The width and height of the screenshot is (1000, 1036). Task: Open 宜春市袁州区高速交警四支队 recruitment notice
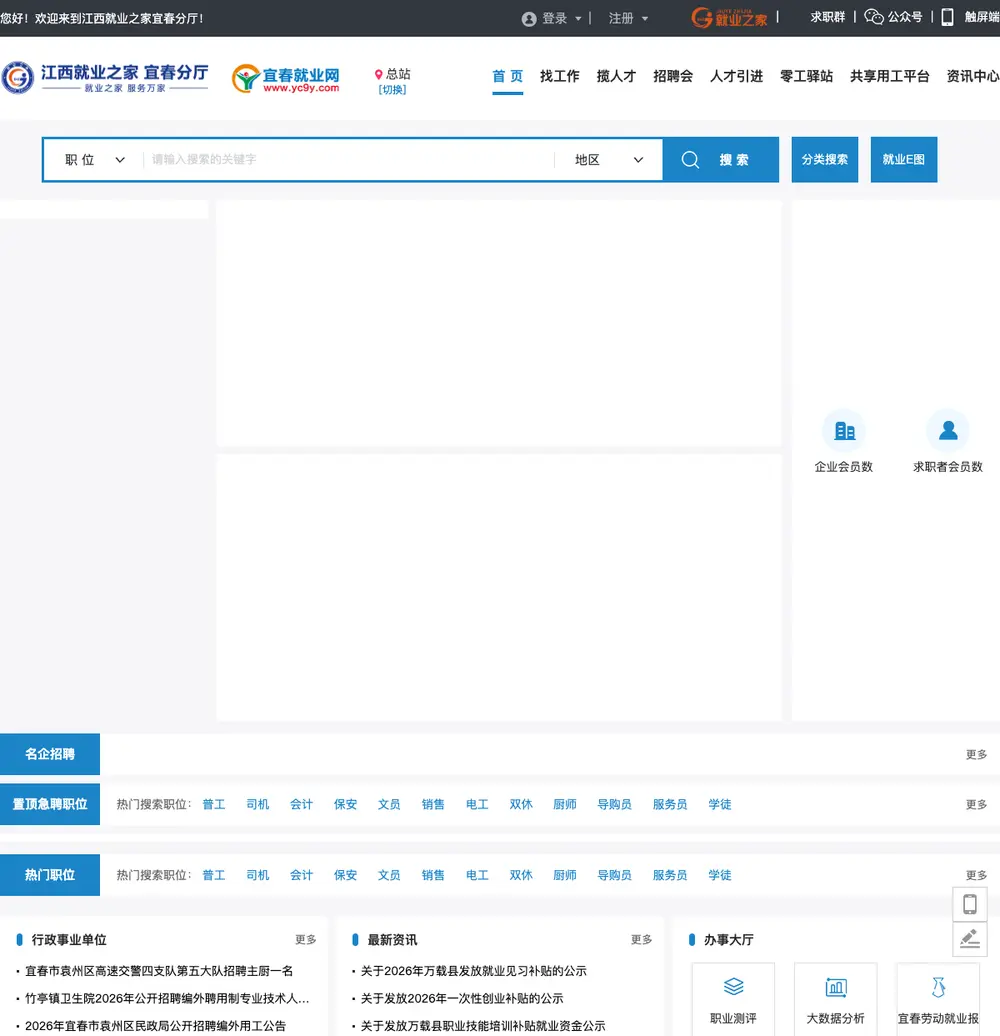[x=159, y=971]
